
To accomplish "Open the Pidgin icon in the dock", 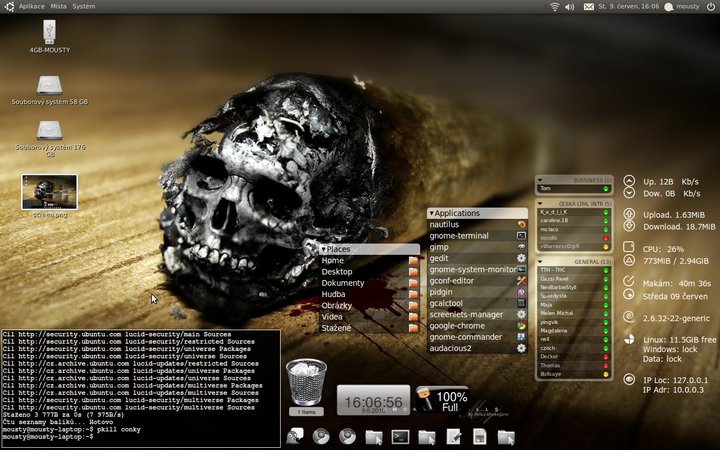I will pyautogui.click(x=294, y=436).
